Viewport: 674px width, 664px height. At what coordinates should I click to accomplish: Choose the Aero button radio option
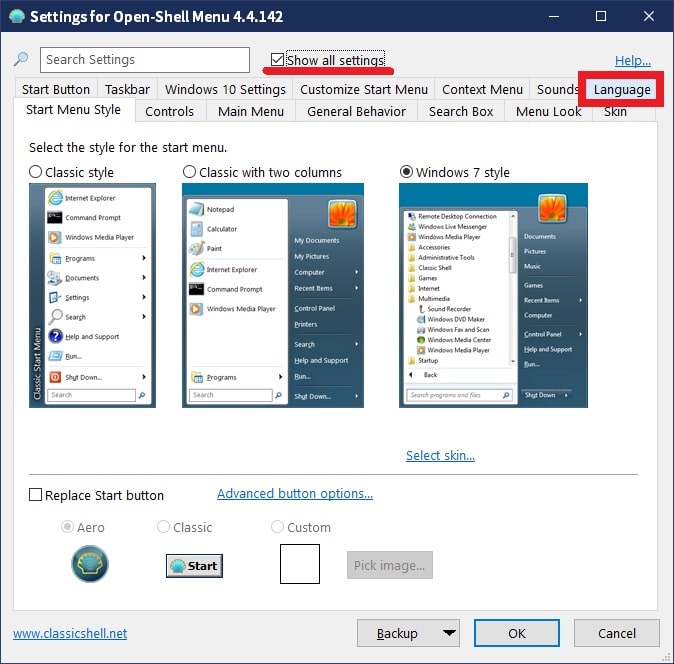pyautogui.click(x=67, y=526)
